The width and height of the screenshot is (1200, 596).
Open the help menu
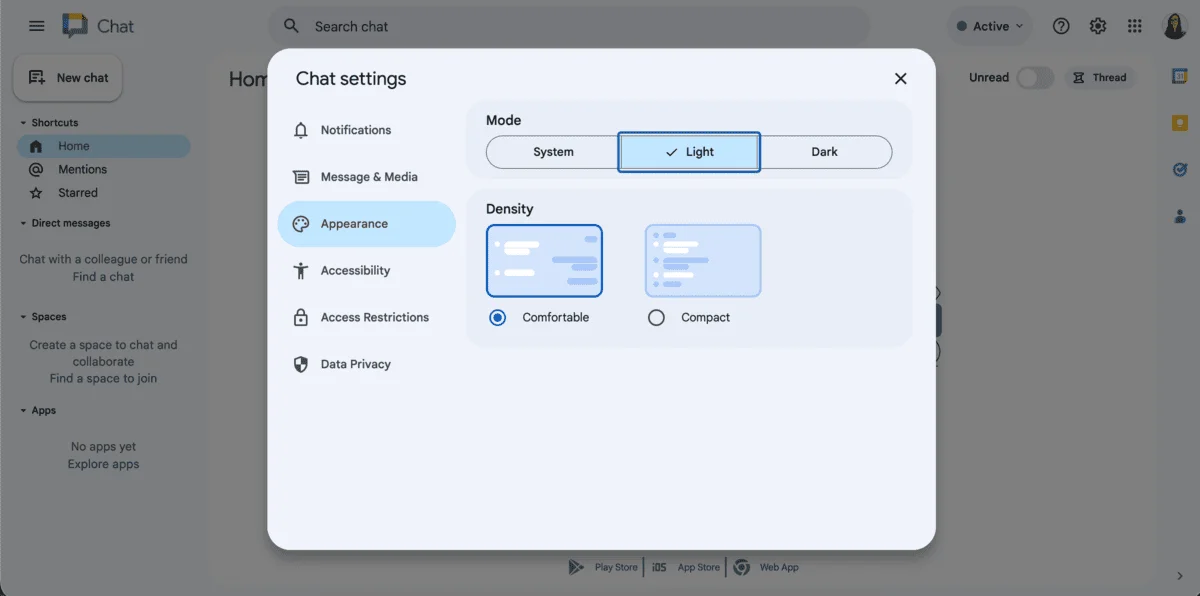[1061, 26]
